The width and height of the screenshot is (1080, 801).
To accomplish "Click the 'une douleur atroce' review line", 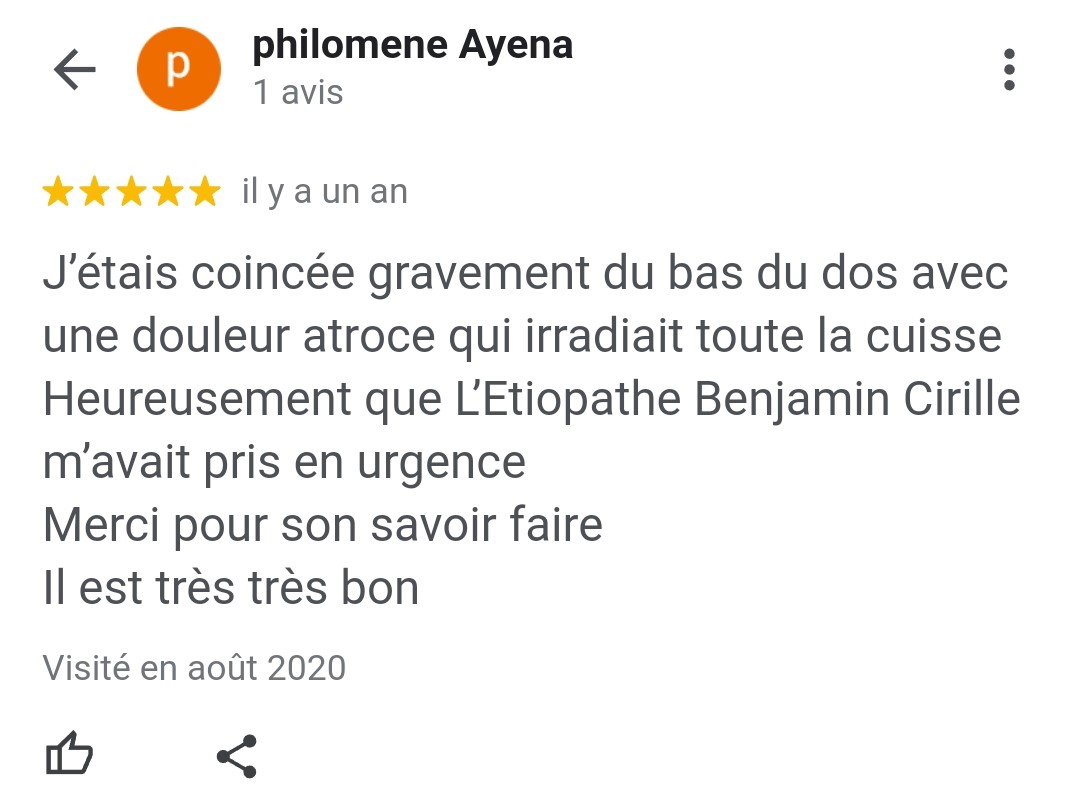I will pyautogui.click(x=521, y=337).
